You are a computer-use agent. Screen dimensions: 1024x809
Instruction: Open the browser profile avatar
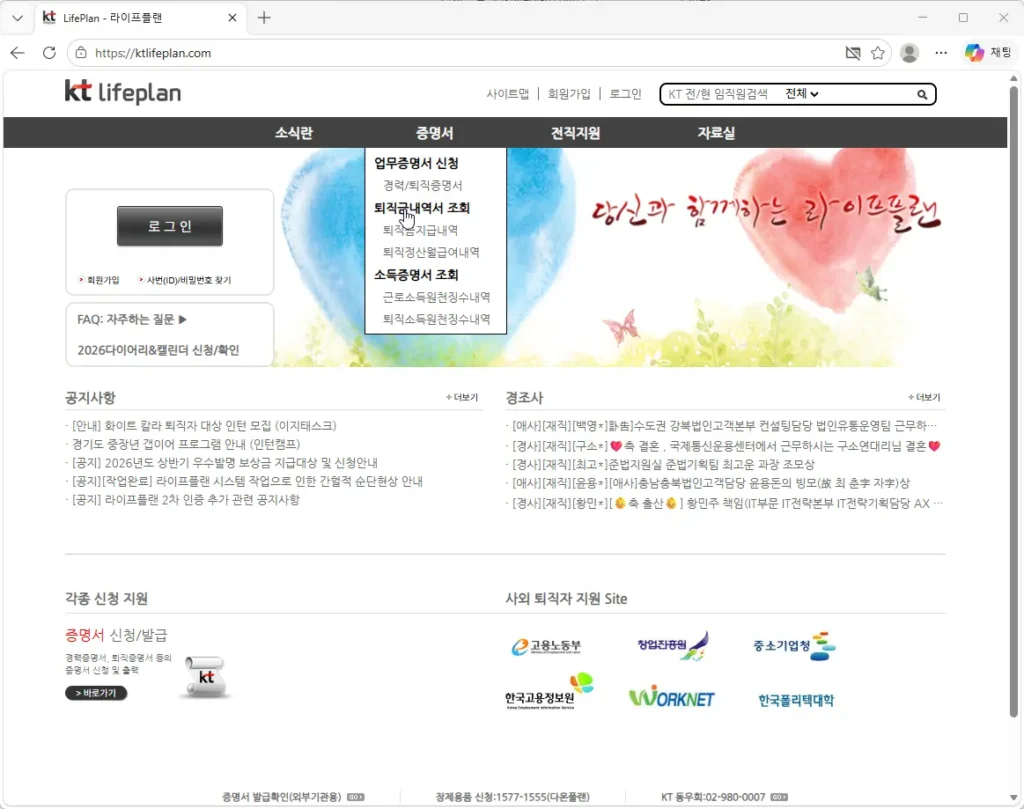[x=909, y=53]
